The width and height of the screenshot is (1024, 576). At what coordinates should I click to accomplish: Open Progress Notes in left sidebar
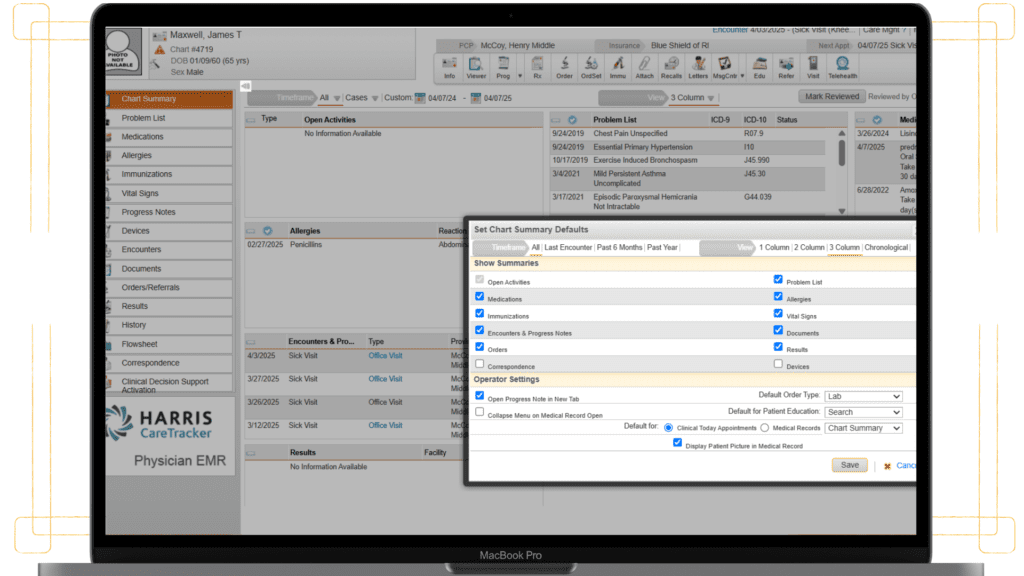tap(149, 212)
